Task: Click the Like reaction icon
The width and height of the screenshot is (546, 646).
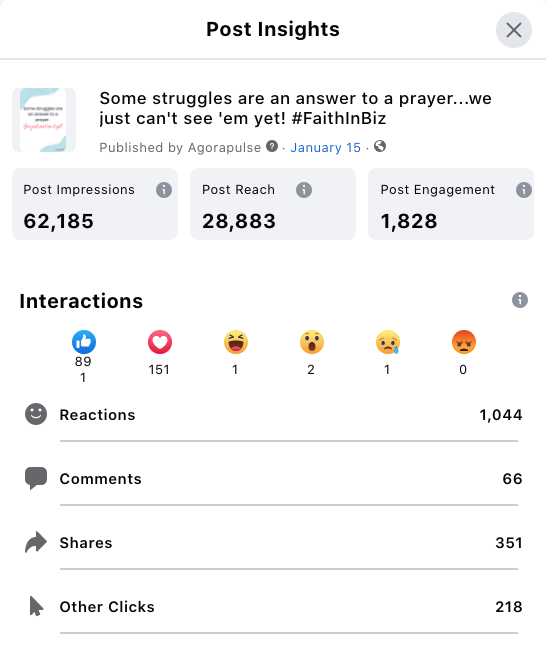Action: pyautogui.click(x=84, y=342)
